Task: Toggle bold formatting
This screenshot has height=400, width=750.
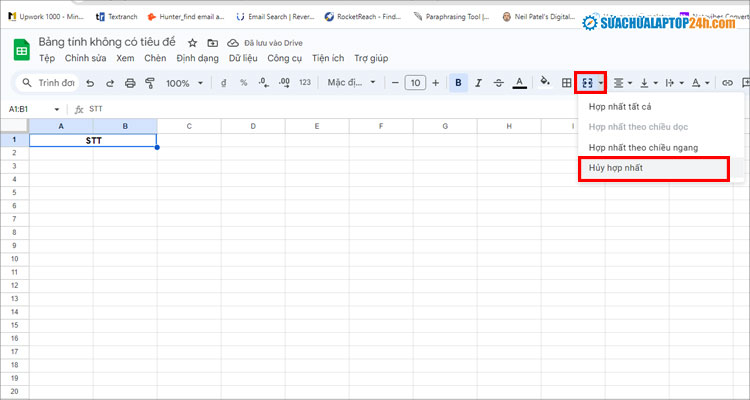Action: point(458,83)
